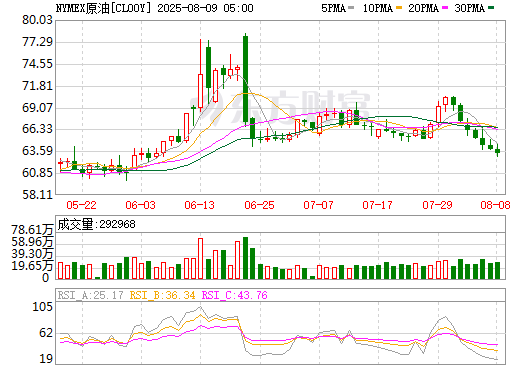Click the green 30PMA color marker
This screenshot has width=520, height=365.
click(491, 8)
